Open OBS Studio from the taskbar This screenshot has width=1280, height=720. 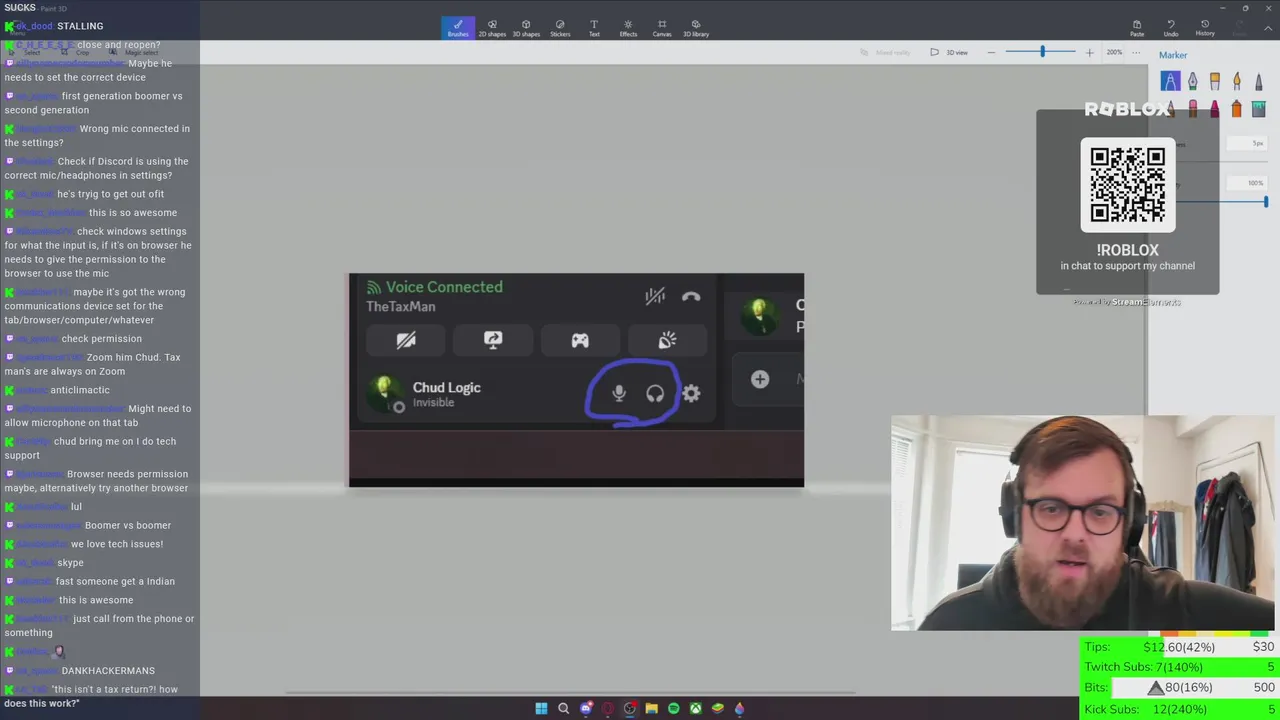pos(629,708)
